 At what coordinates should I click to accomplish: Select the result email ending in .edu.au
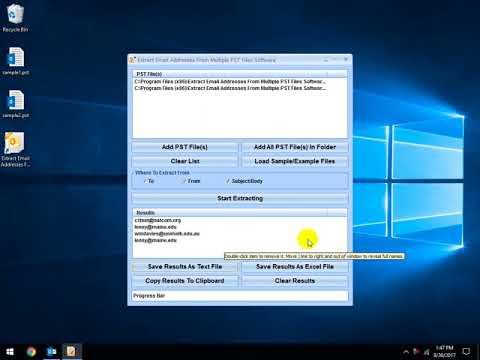pyautogui.click(x=167, y=234)
